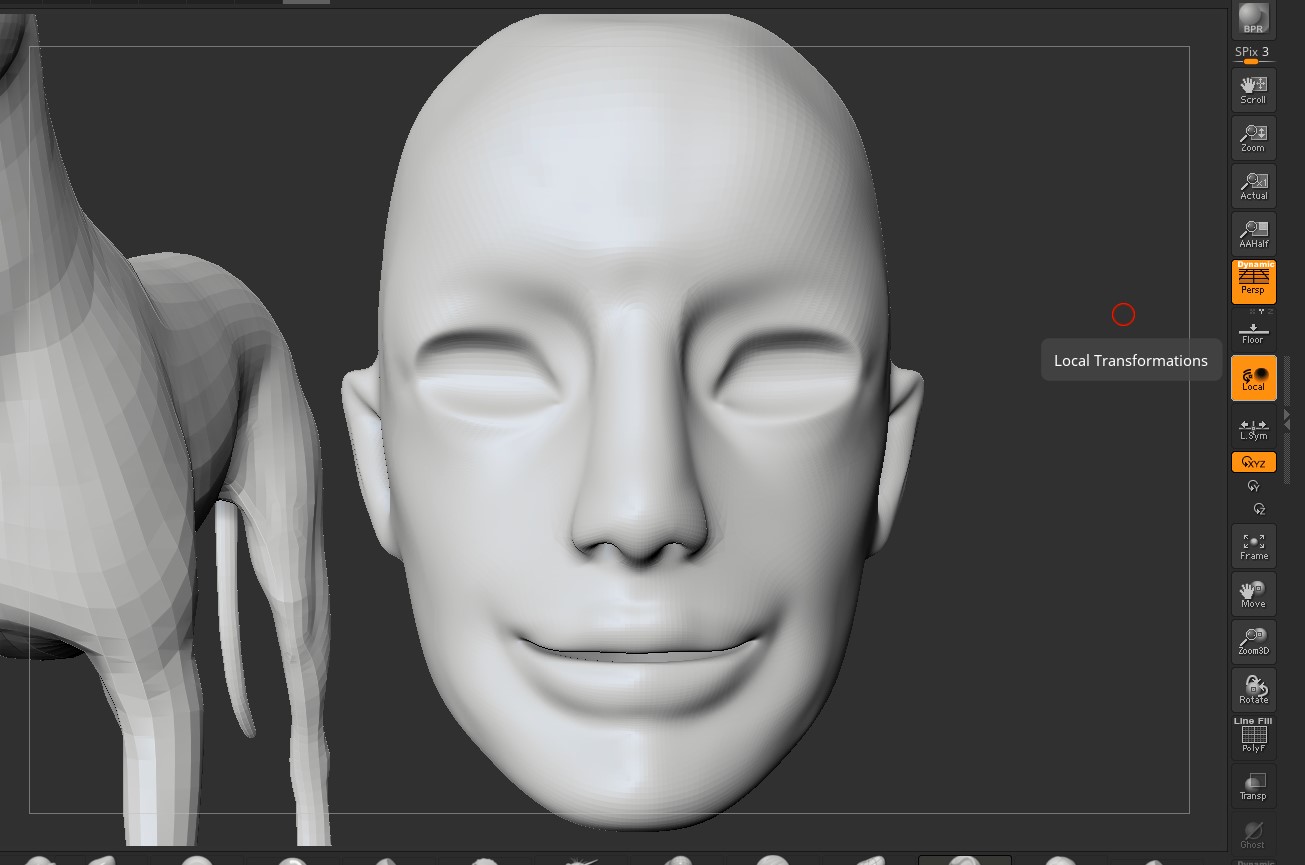This screenshot has height=865, width=1305.
Task: Toggle Transp transparency mode
Action: point(1253,786)
